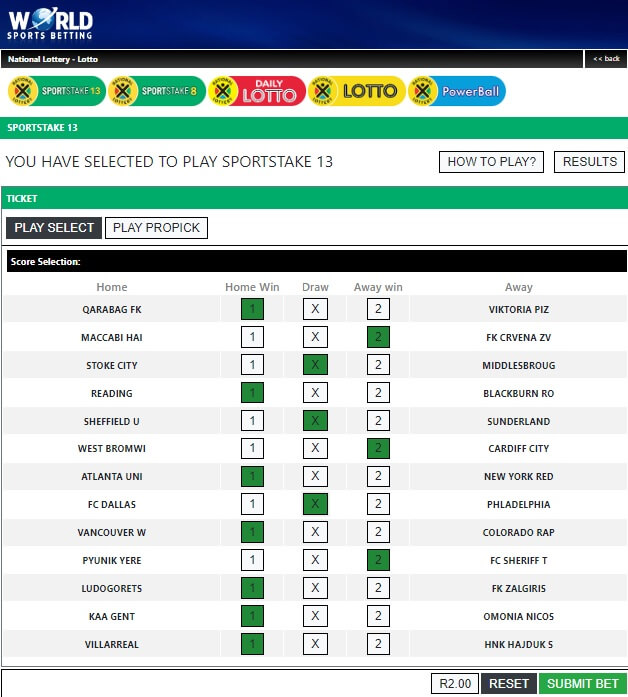Select the Daily Lotto game logo

257,91
